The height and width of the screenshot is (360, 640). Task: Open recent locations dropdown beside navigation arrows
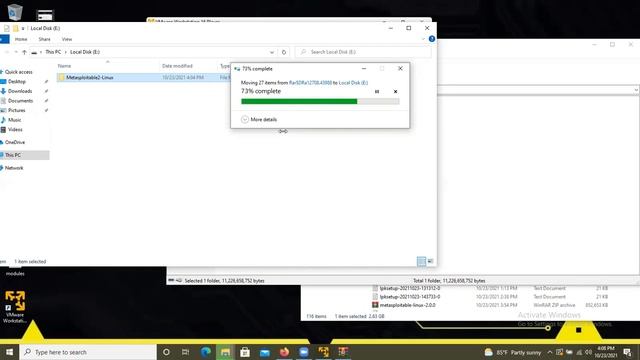pos(16,52)
